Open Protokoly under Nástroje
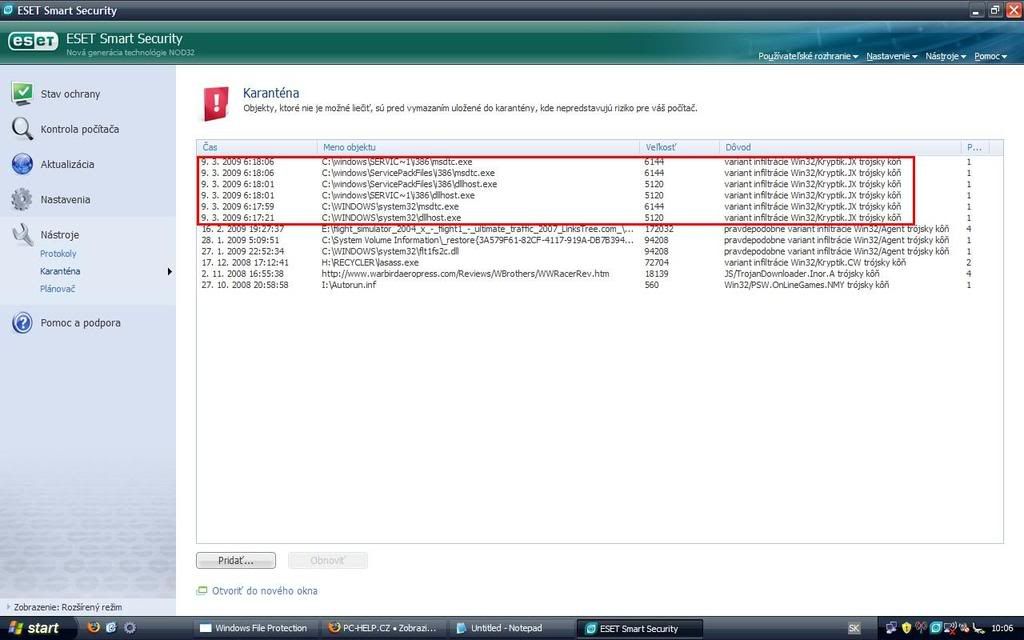Image resolution: width=1024 pixels, height=640 pixels. click(58, 253)
